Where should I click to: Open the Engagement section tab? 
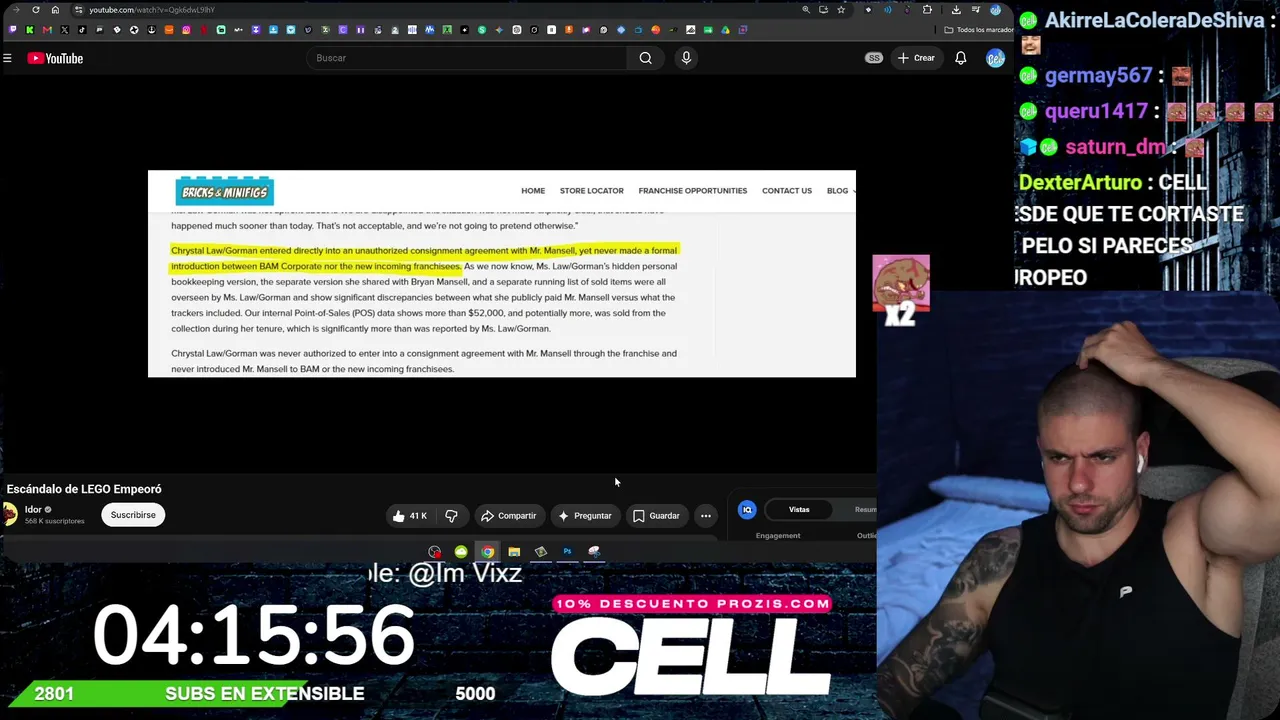[x=778, y=536]
